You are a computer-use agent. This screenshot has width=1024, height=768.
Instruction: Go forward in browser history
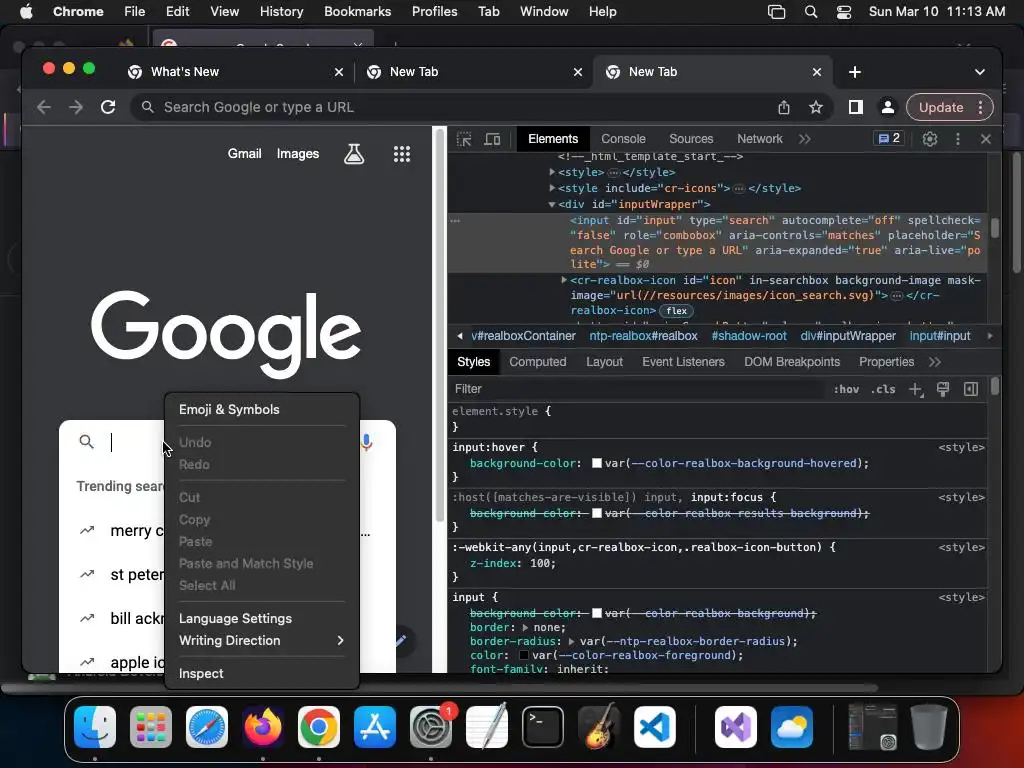point(76,107)
